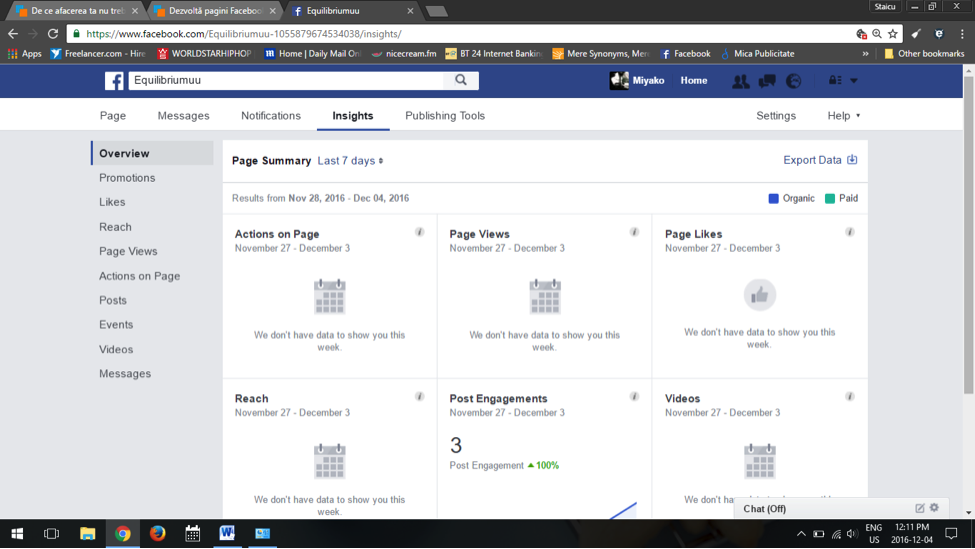Viewport: 975px width, 549px height.
Task: Show info for Post Engagements card
Action: 634,396
